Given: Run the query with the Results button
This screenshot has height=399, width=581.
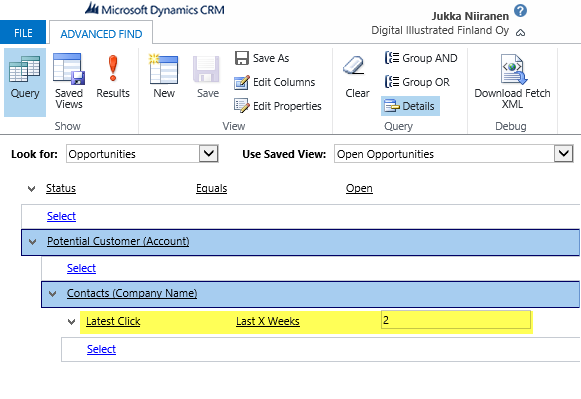Looking at the screenshot, I should pos(113,77).
